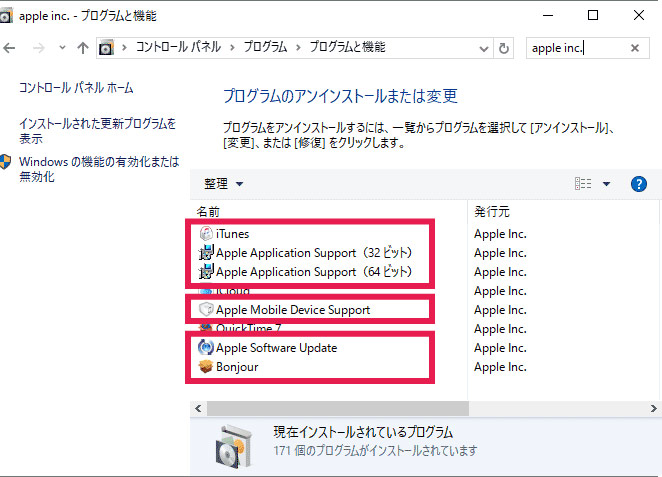Screen dimensions: 662x477
Task: Select iTunes in the program list
Action: tap(232, 233)
